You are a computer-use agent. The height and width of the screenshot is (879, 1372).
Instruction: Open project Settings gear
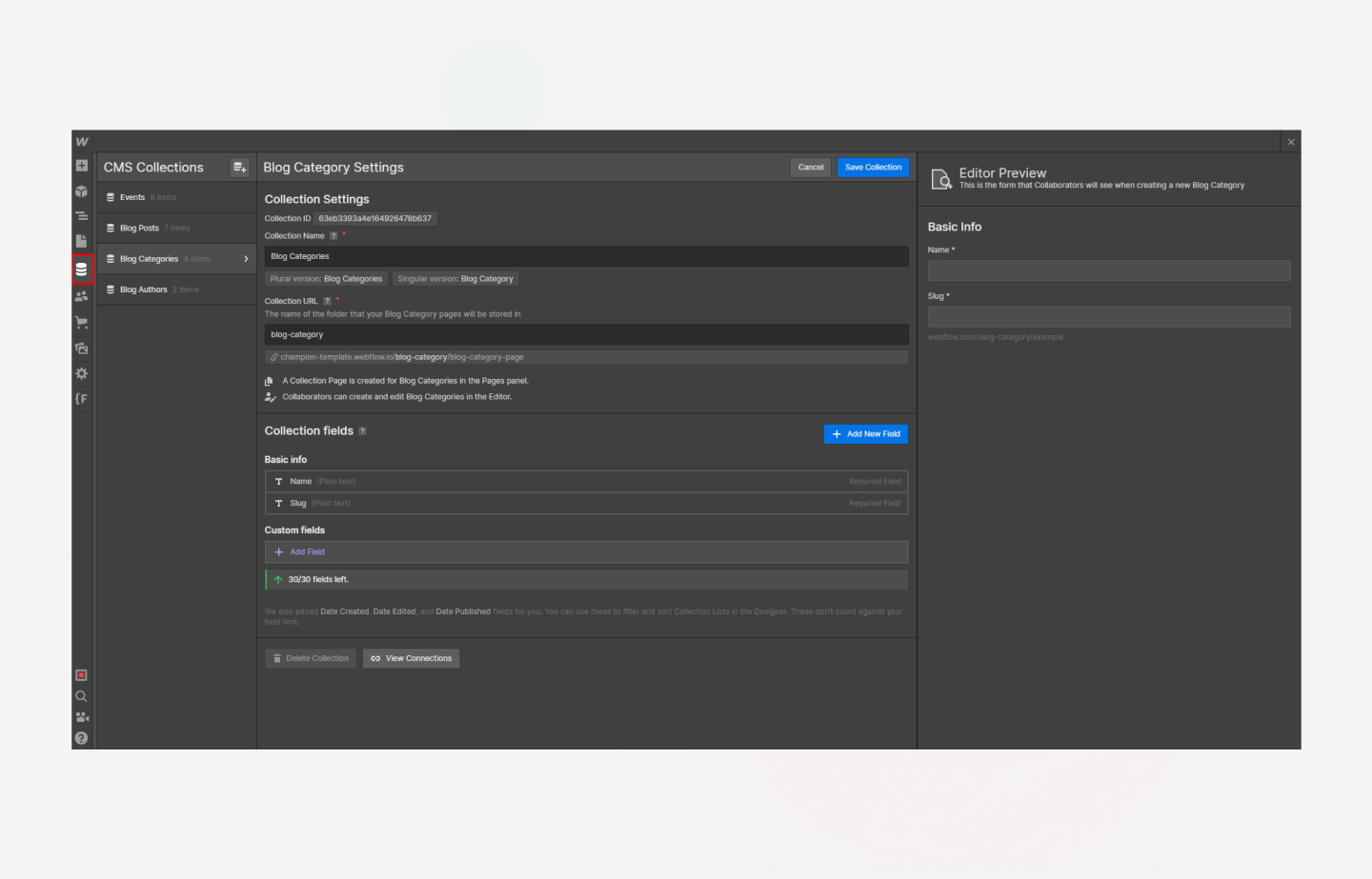(x=81, y=373)
